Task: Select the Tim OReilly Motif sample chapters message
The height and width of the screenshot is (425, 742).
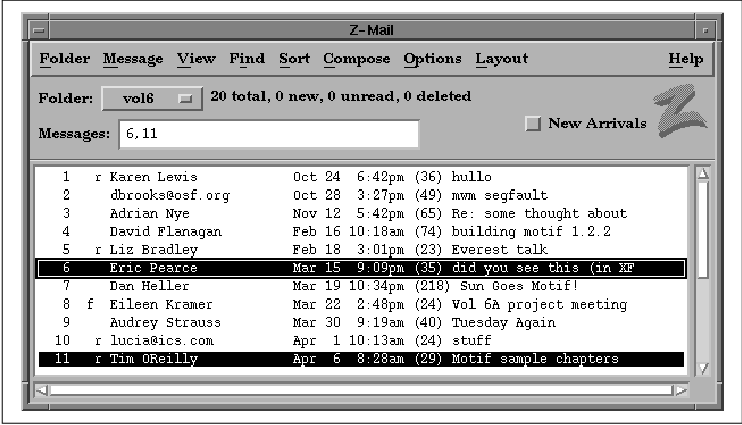Action: (x=360, y=359)
